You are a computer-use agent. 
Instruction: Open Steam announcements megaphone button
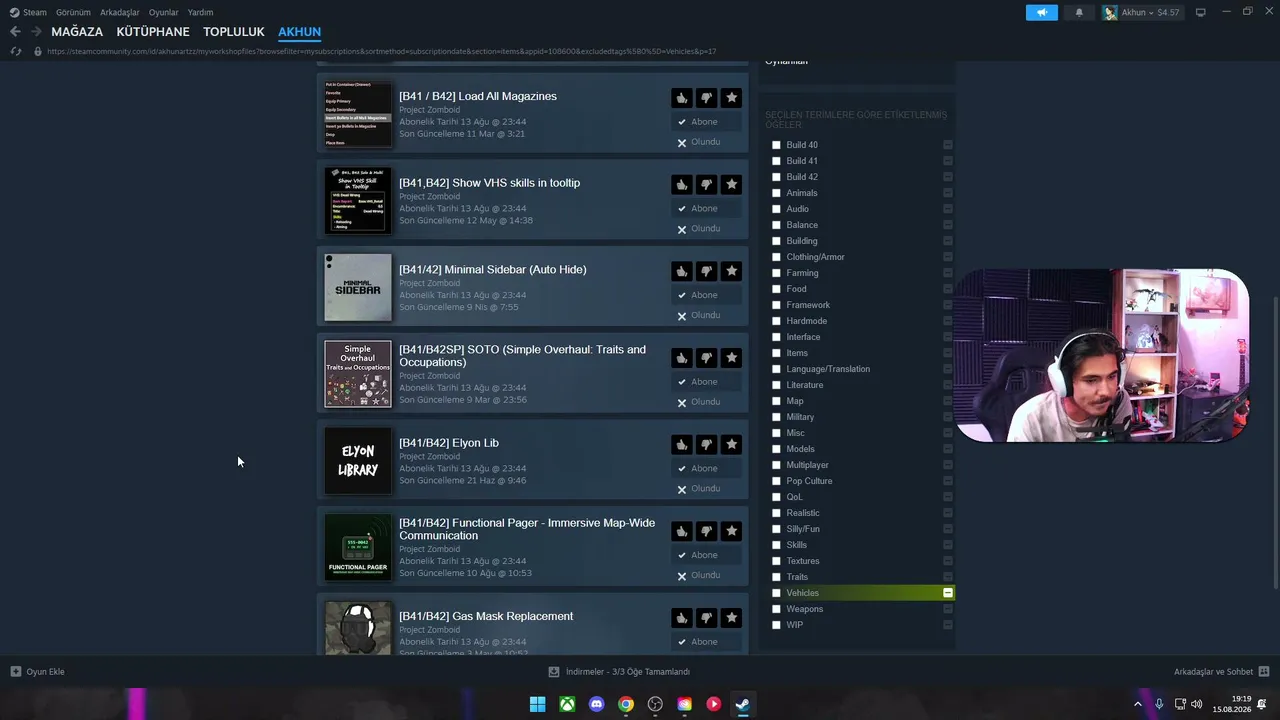tap(1041, 12)
